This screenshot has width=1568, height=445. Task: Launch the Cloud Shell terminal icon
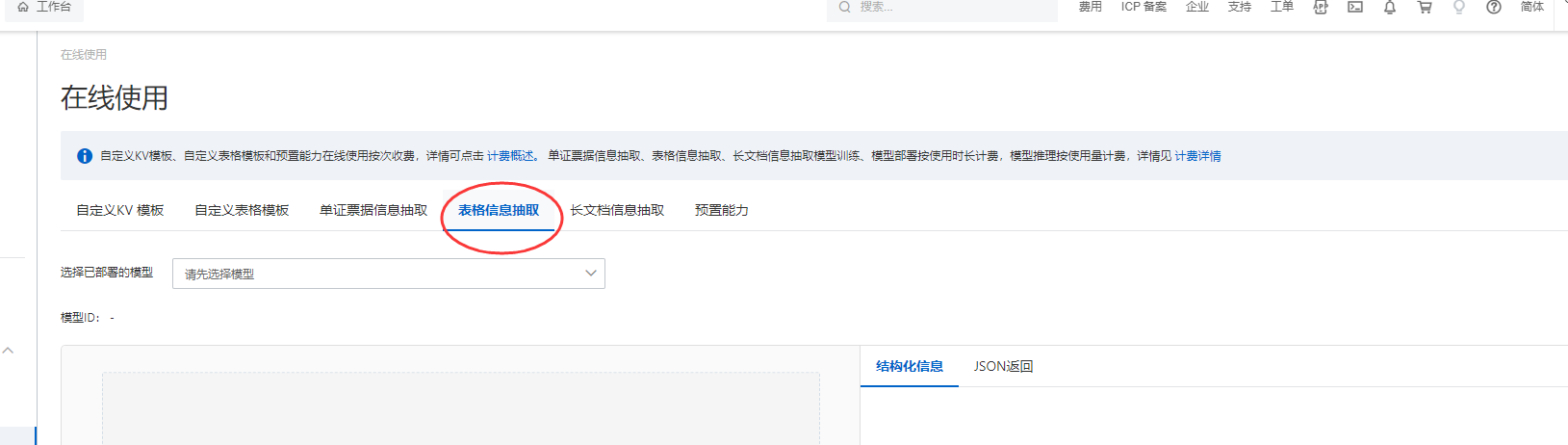coord(1355,7)
